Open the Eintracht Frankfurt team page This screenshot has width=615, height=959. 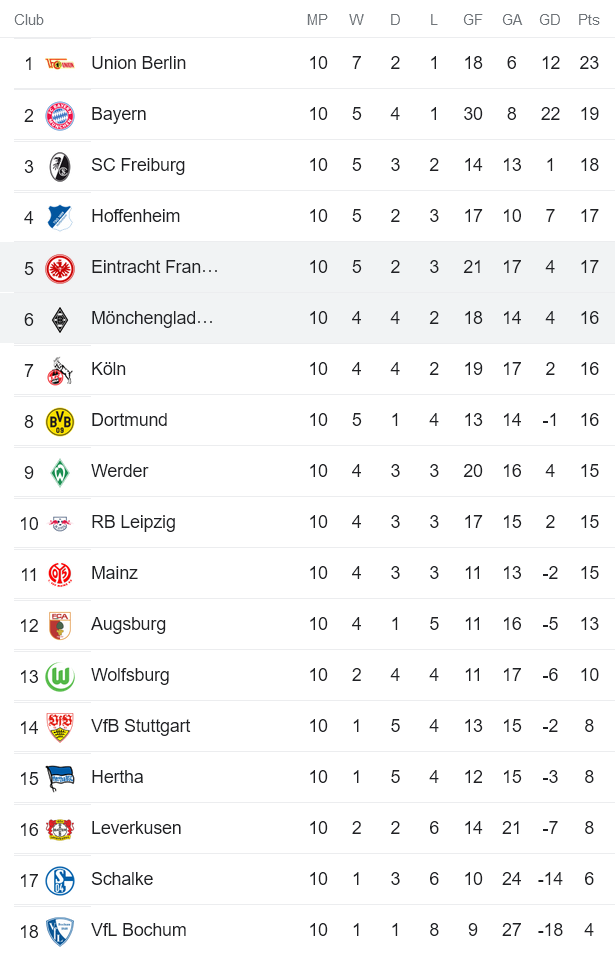155,266
